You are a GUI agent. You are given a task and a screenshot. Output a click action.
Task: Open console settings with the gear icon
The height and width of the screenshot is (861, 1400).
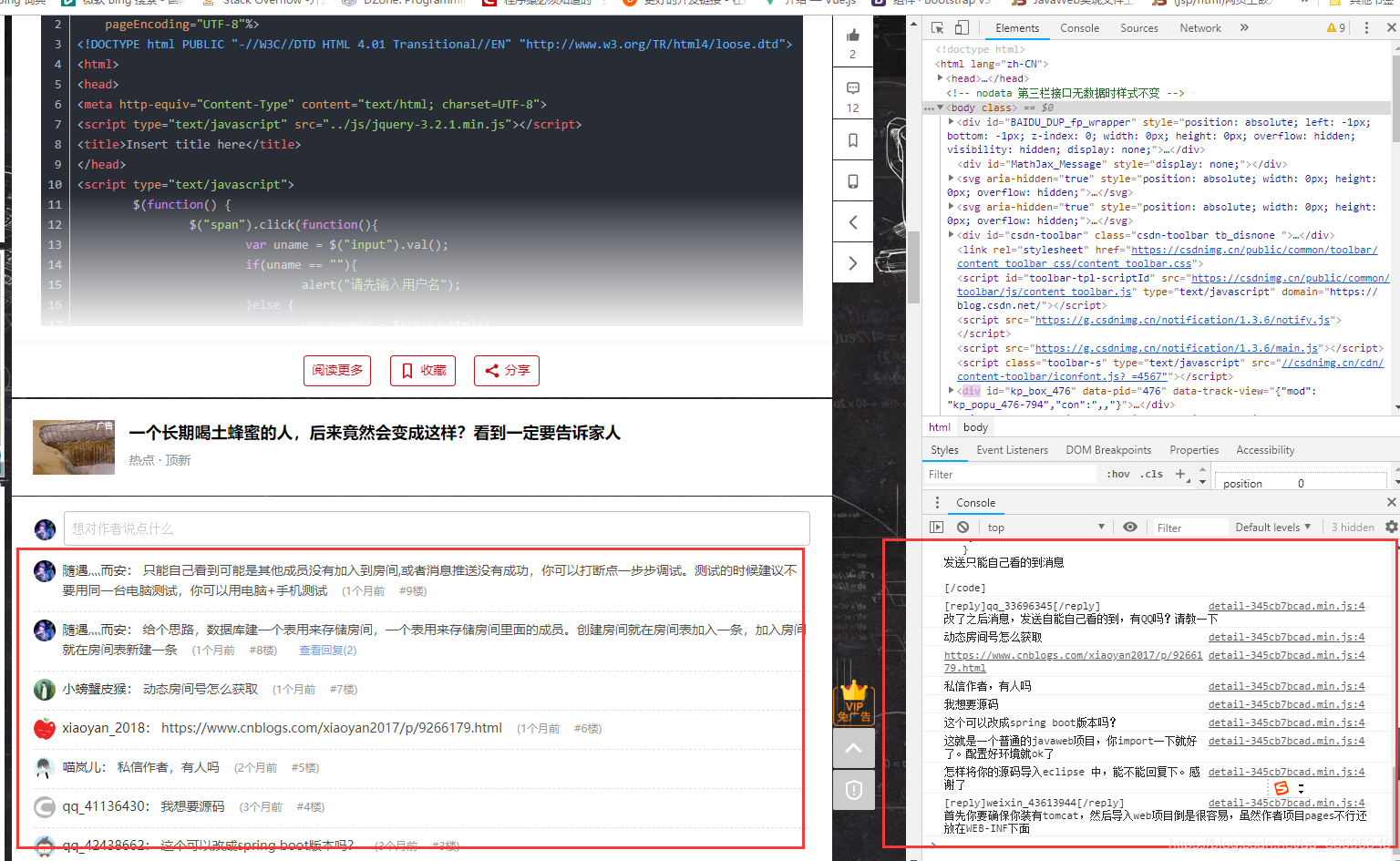tap(1391, 527)
